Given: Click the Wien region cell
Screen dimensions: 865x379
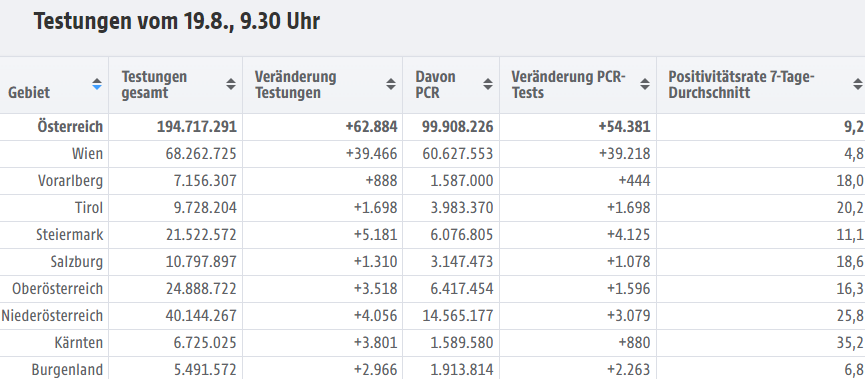Looking at the screenshot, I should click(x=87, y=154).
